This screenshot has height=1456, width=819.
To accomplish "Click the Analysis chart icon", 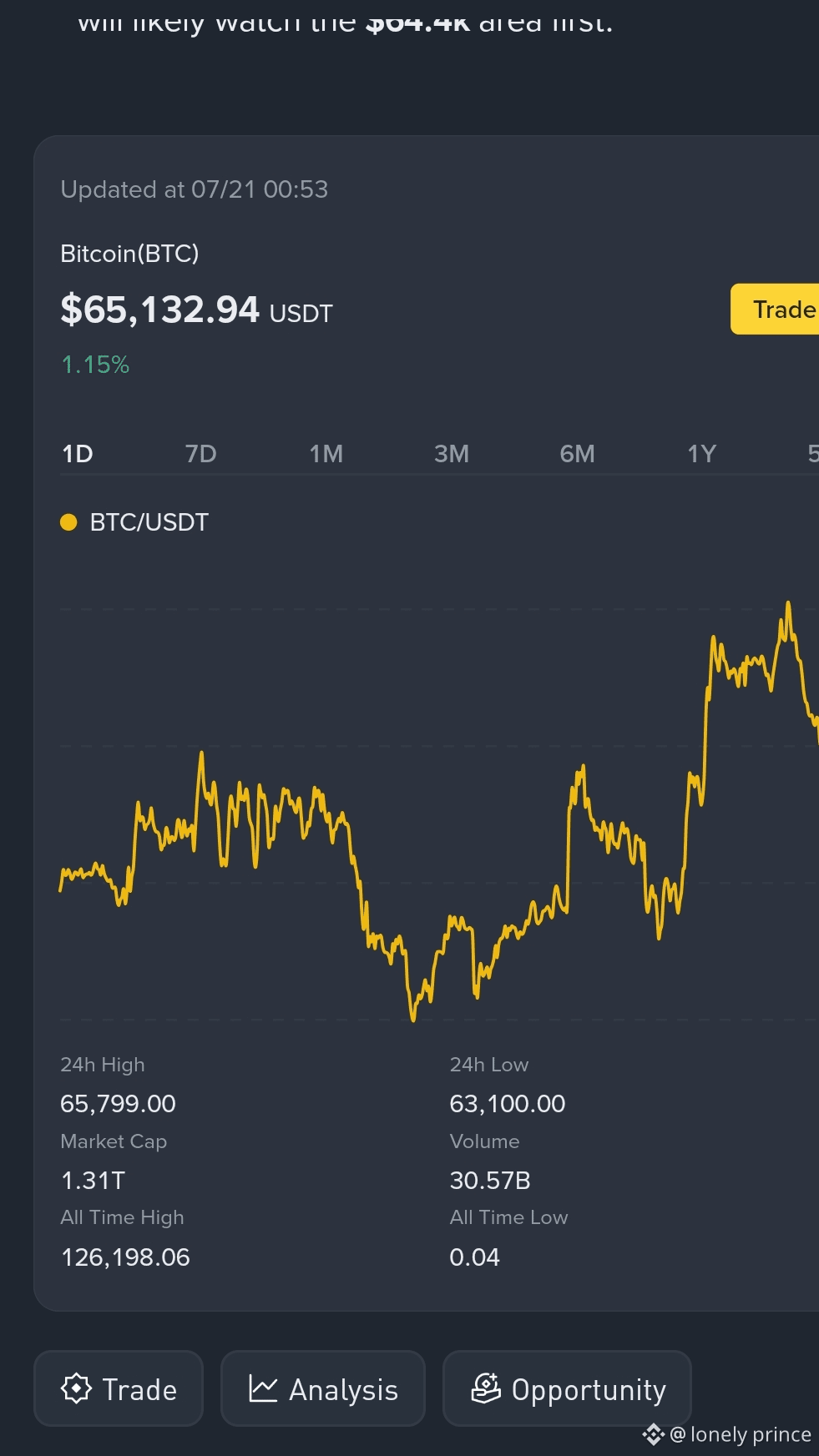I will (263, 1388).
